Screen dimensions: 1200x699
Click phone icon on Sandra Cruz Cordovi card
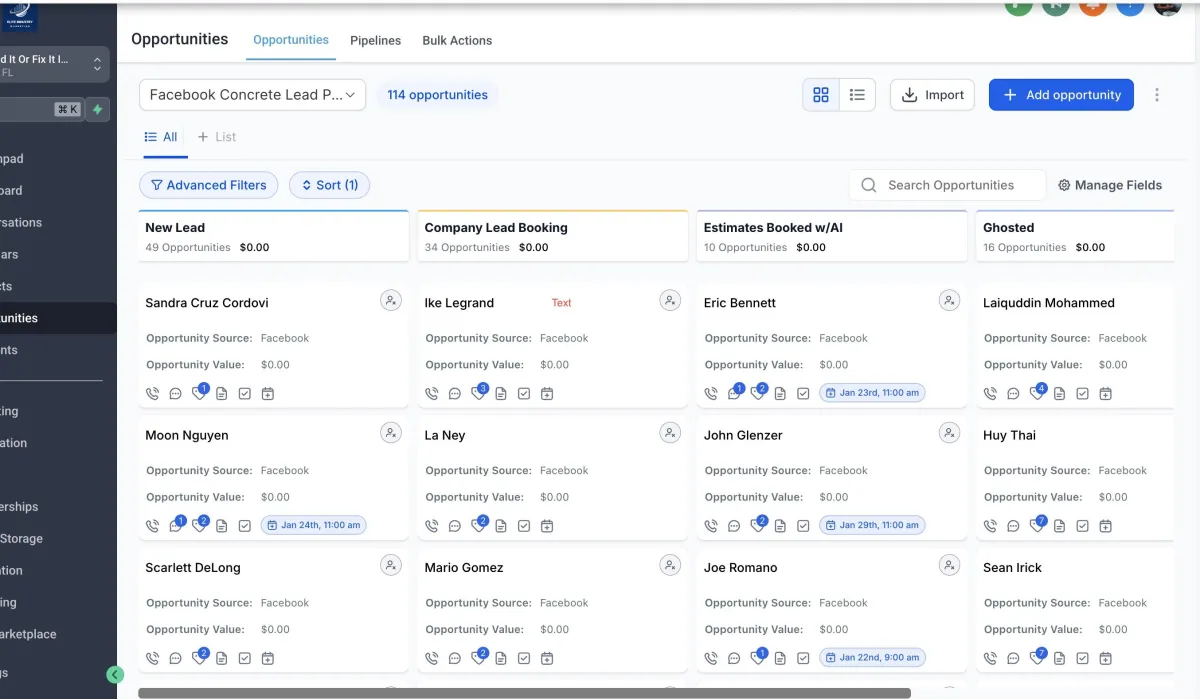pyautogui.click(x=152, y=394)
